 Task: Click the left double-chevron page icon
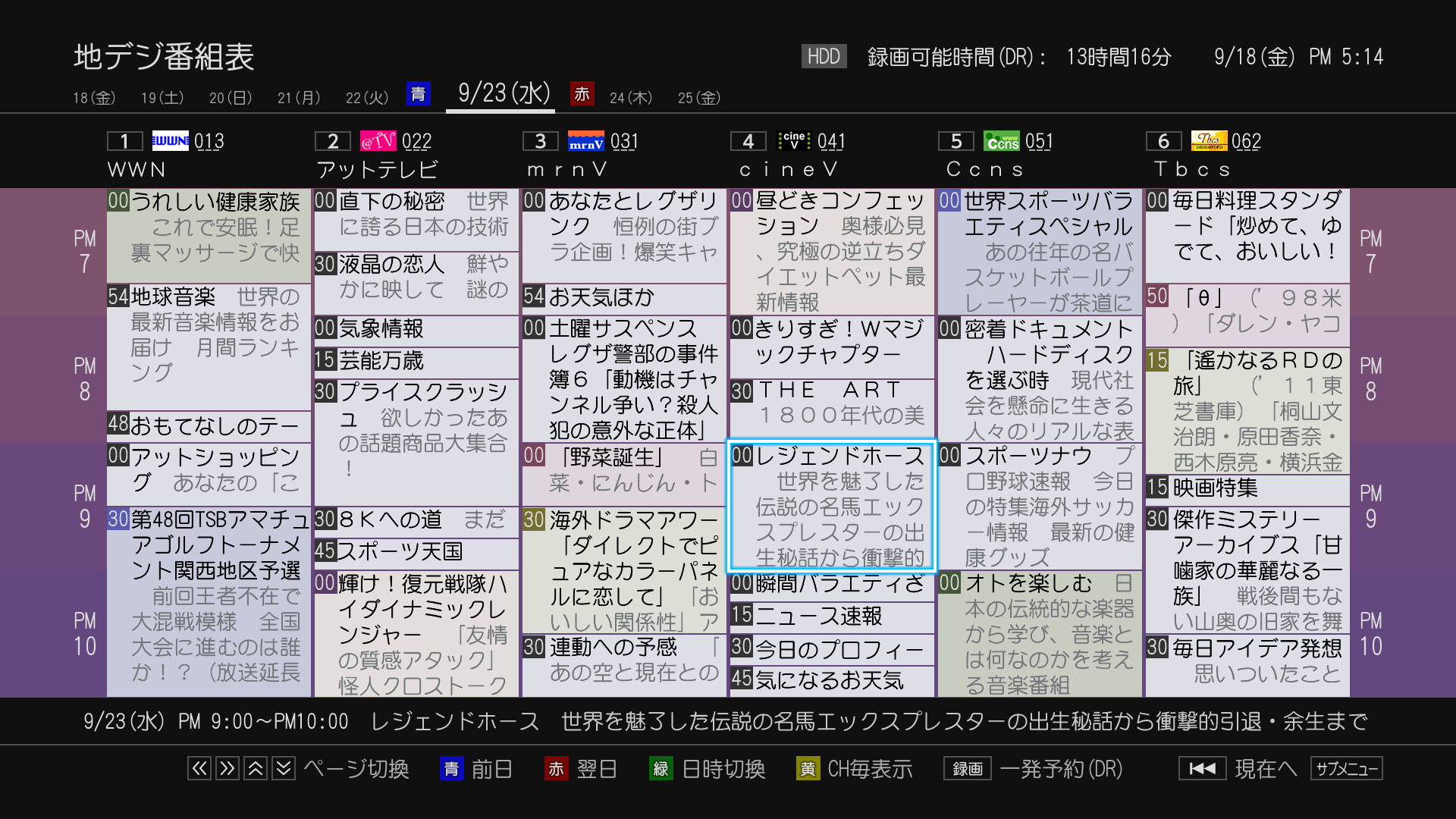click(x=199, y=768)
